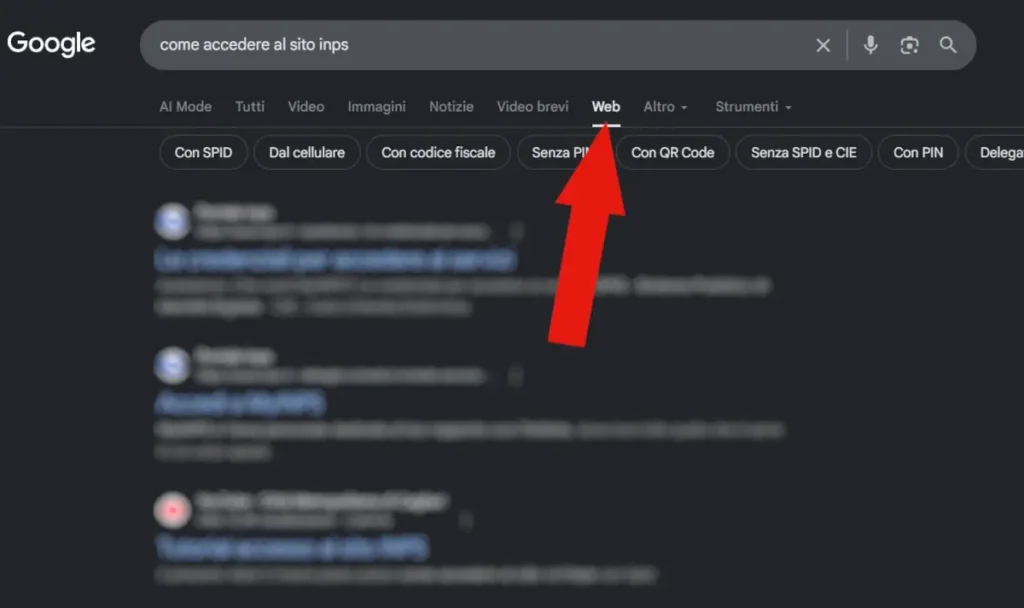The height and width of the screenshot is (608, 1024).
Task: Choose the Con codice fiscale chip
Action: pos(438,152)
